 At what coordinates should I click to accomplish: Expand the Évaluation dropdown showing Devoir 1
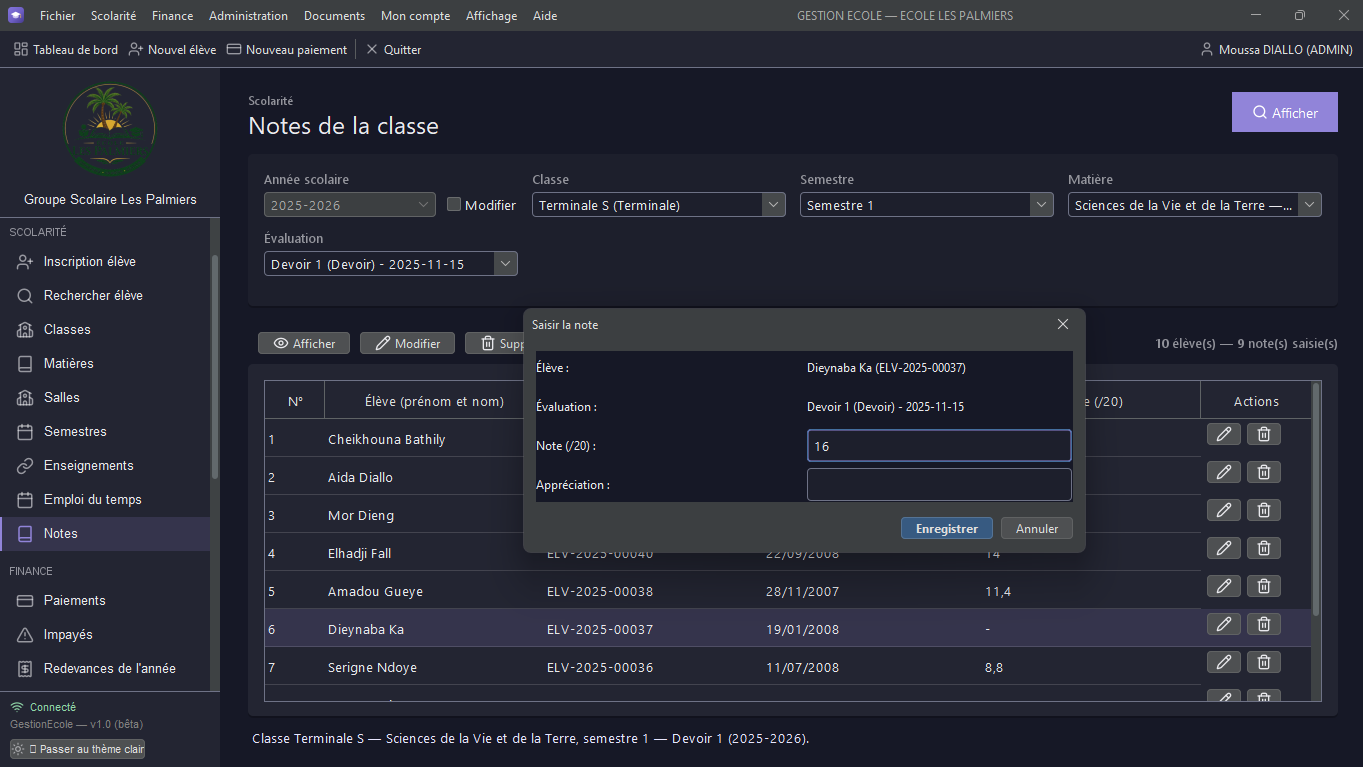391,264
